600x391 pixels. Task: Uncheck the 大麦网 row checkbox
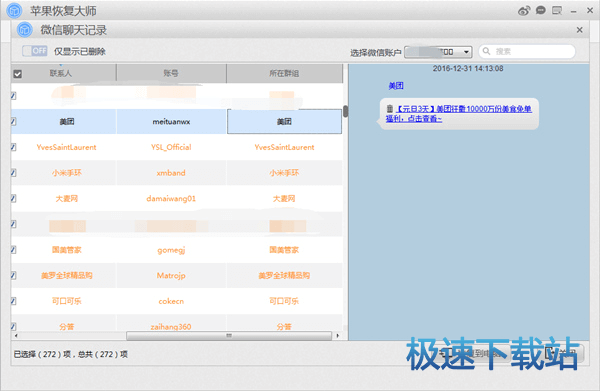(x=13, y=198)
